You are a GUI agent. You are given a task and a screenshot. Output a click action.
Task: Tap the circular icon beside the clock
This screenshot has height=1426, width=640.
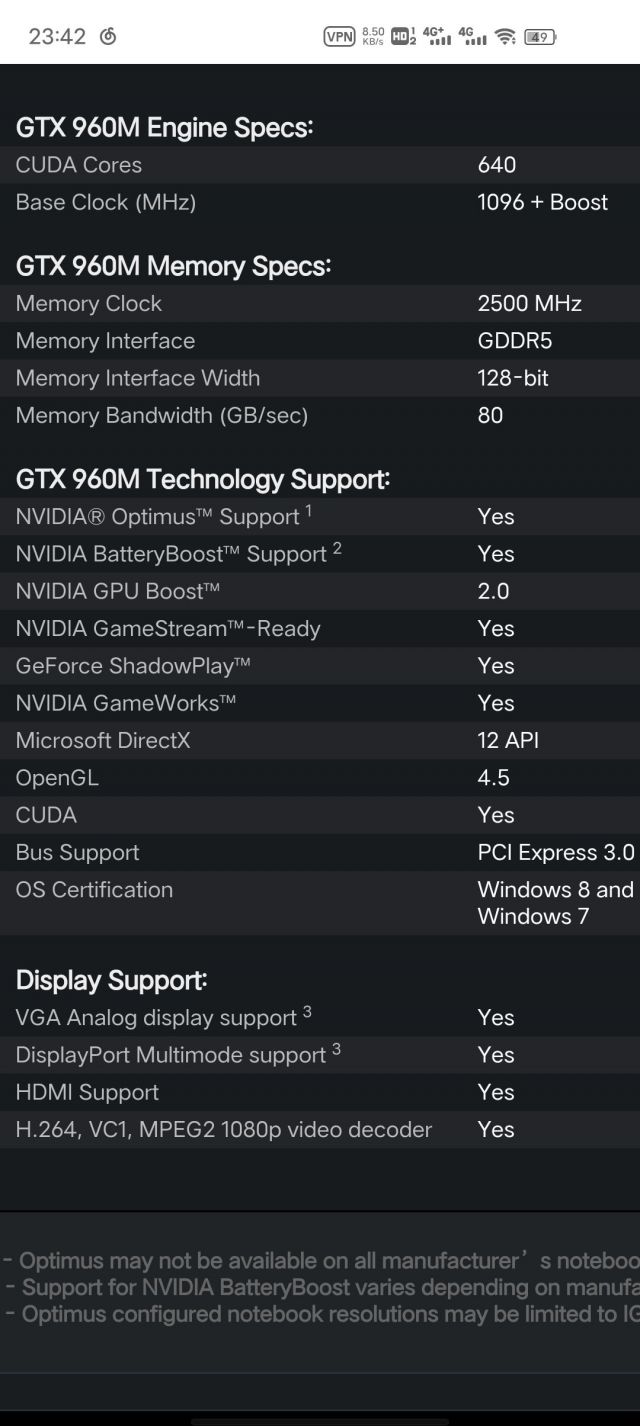(x=108, y=37)
